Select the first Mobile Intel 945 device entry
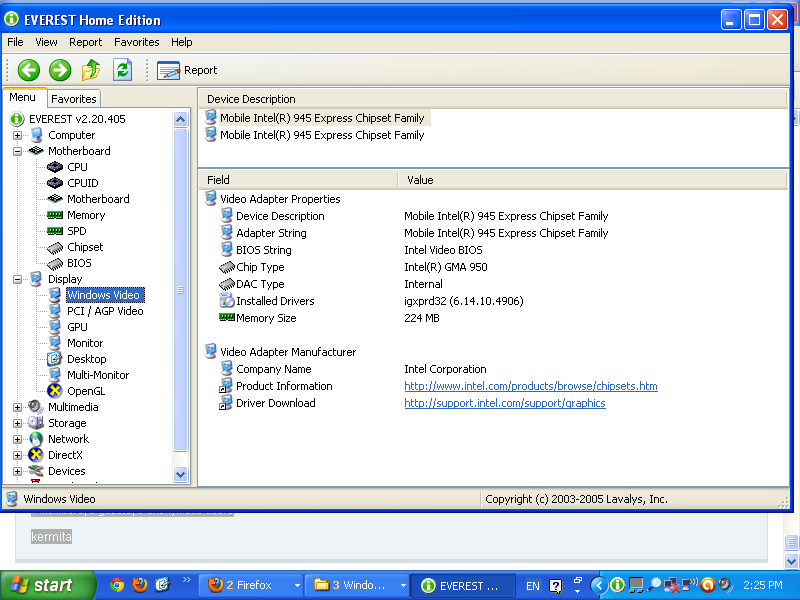 (322, 118)
